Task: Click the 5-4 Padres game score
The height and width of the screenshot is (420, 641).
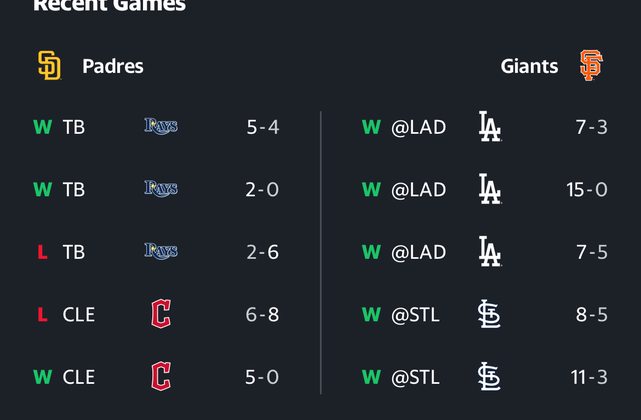Action: pos(262,127)
